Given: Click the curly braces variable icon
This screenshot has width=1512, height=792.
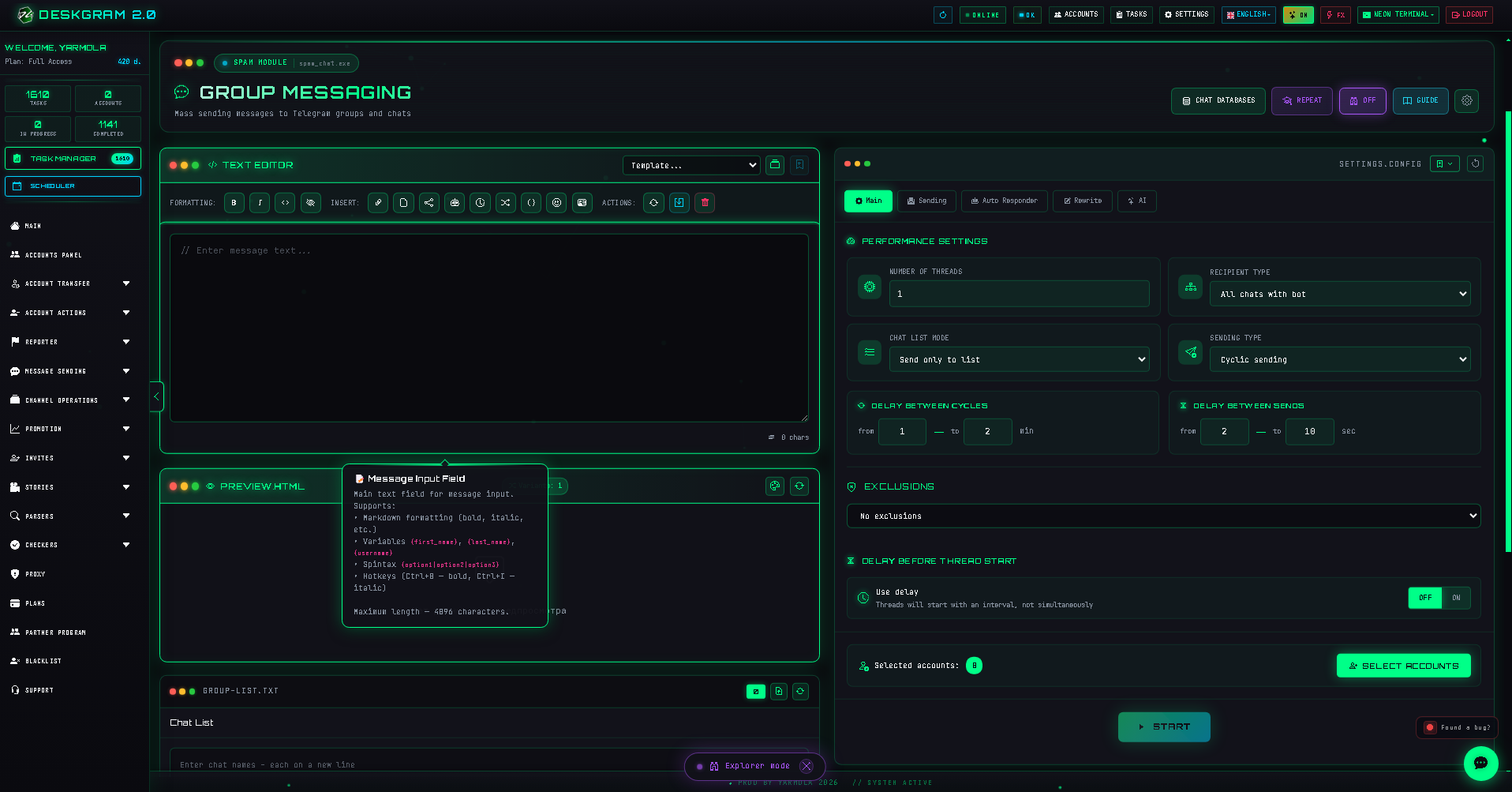Looking at the screenshot, I should [531, 203].
